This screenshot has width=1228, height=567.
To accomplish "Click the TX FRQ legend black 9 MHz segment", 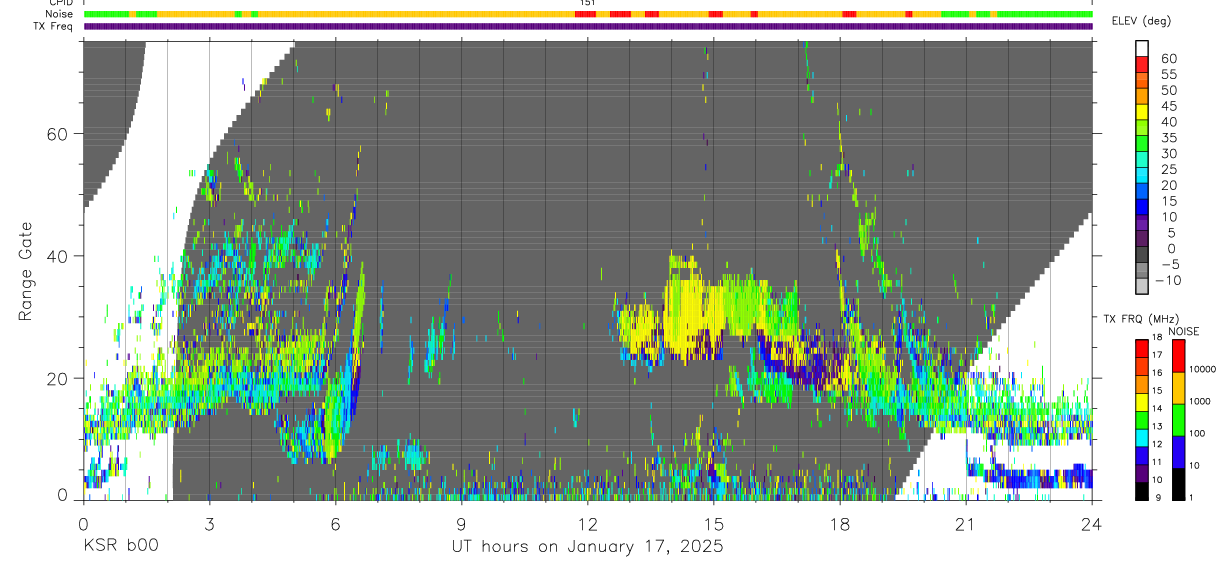I will 1142,491.
